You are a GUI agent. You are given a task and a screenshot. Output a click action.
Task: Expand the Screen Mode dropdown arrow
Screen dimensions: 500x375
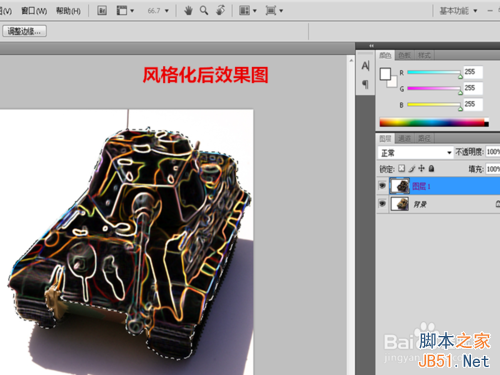(x=281, y=11)
